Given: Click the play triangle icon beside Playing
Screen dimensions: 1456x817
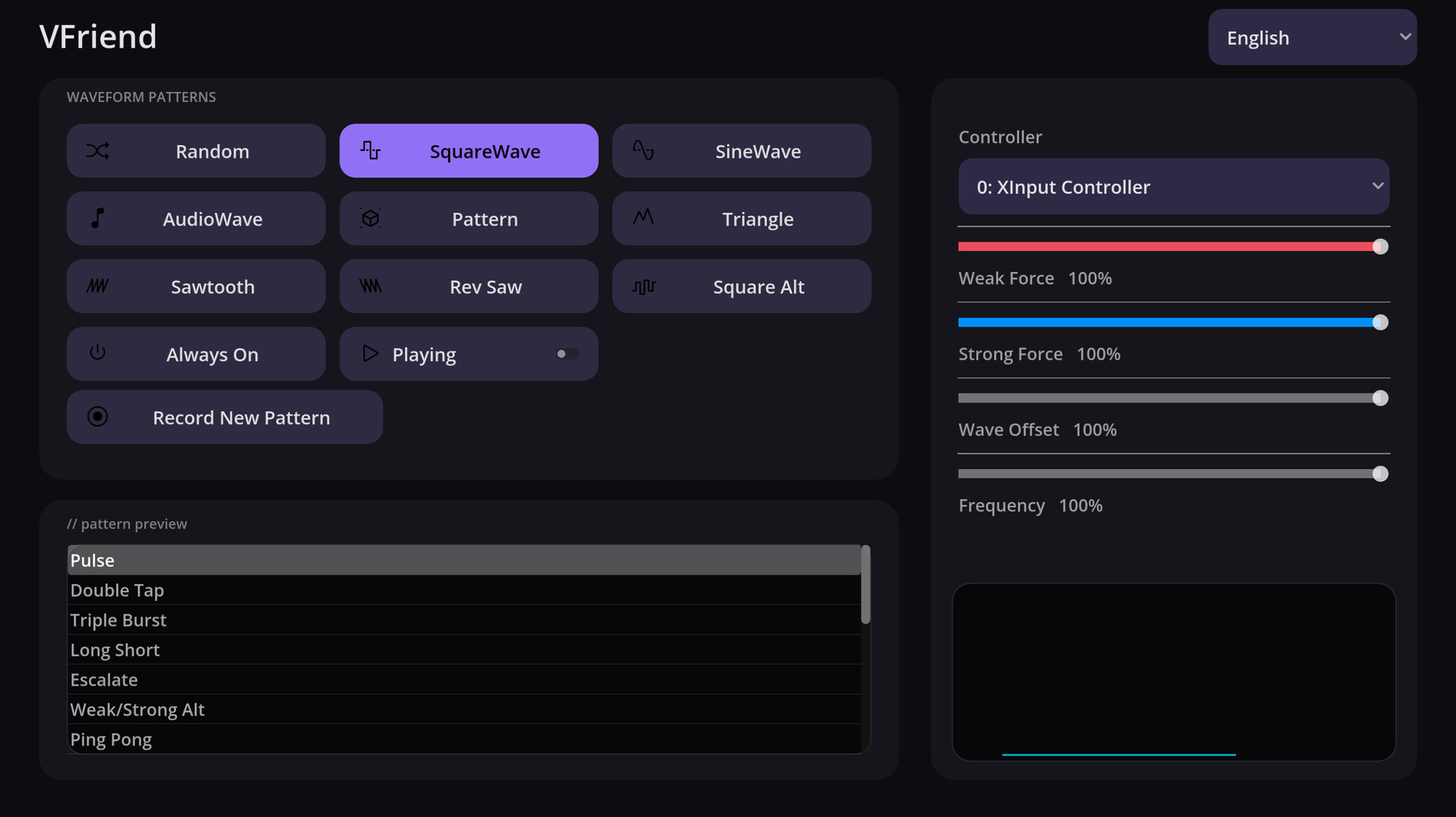Looking at the screenshot, I should coord(370,353).
